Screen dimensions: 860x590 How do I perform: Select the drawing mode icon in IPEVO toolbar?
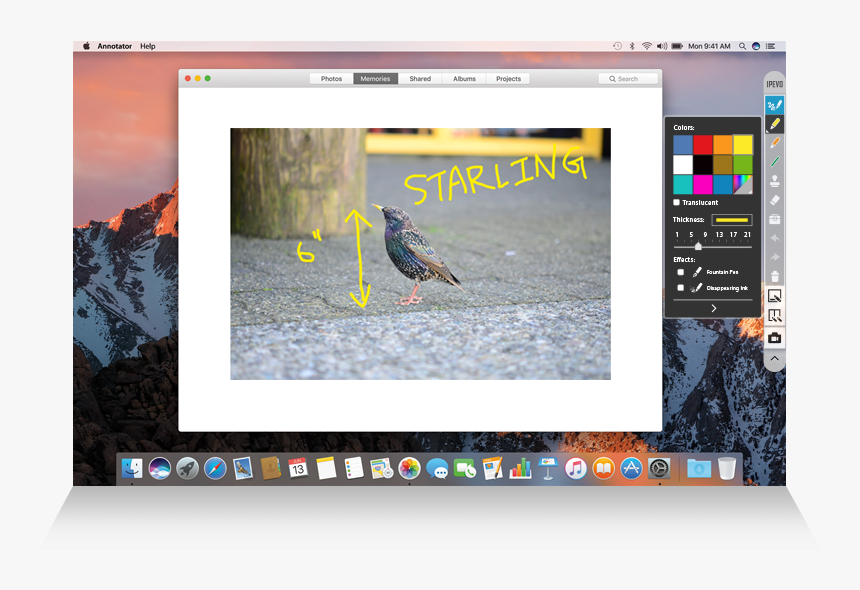point(774,105)
